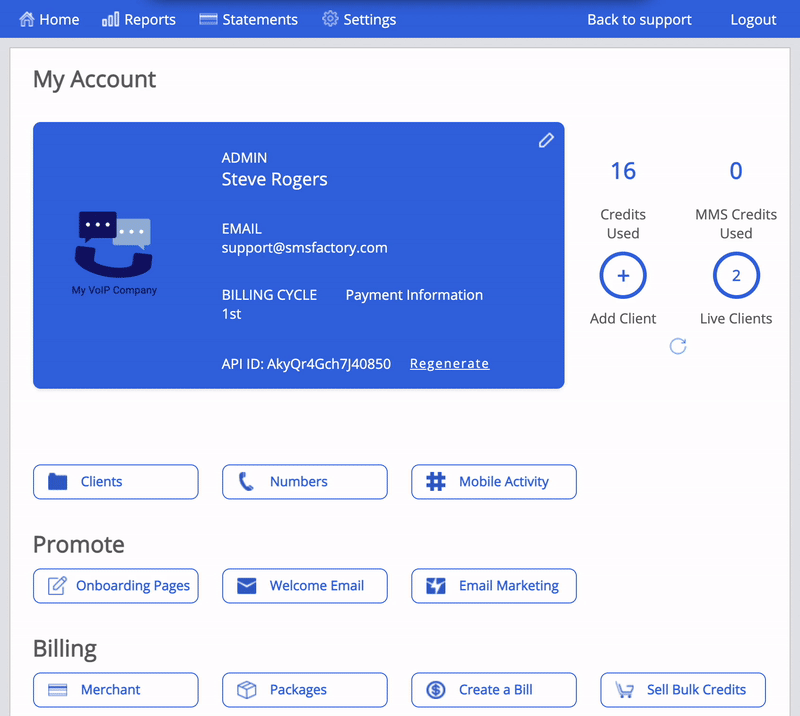Click the phone icon in Numbers button
Image resolution: width=800 pixels, height=716 pixels.
pos(246,481)
